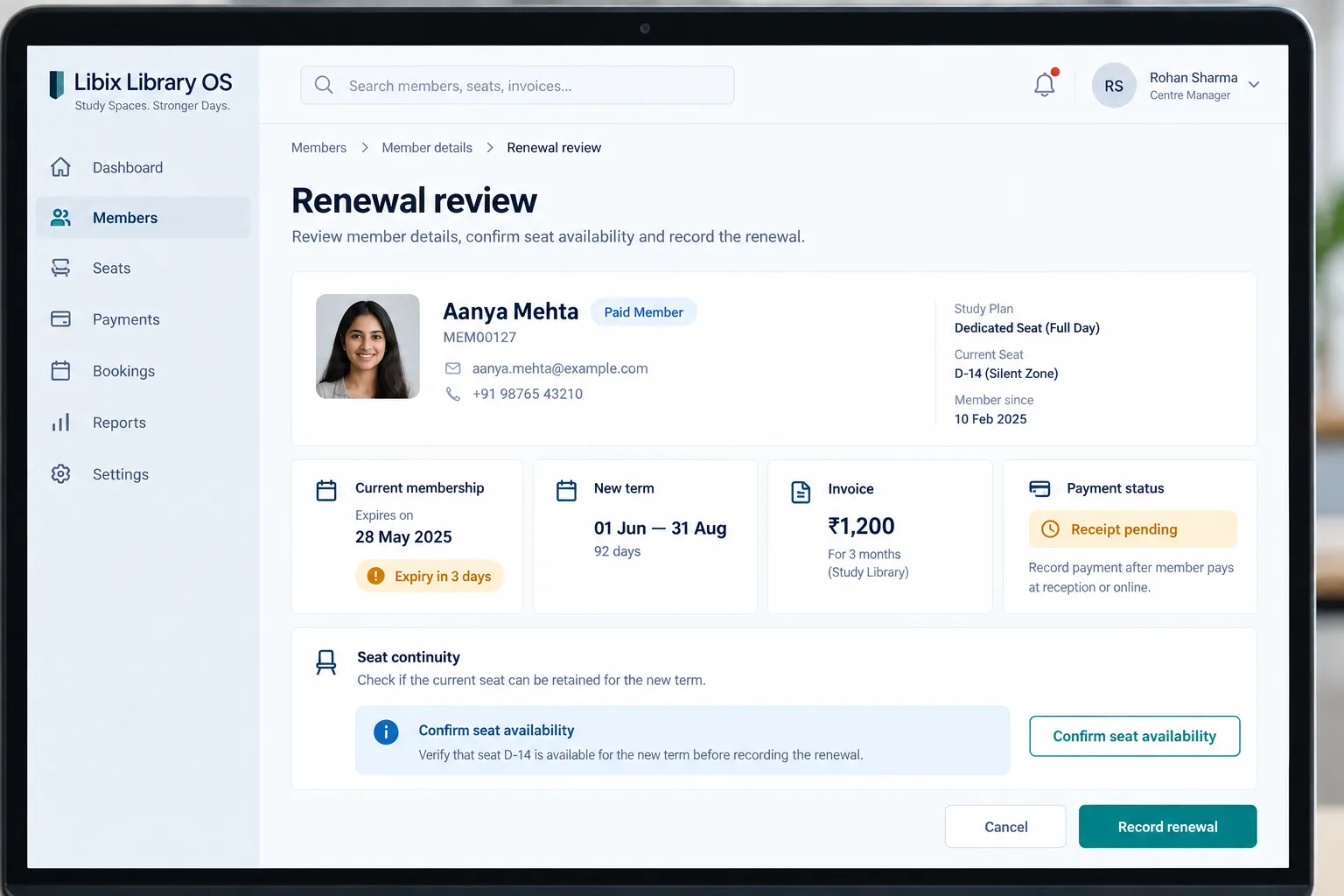1344x896 pixels.
Task: Click the Reports bar chart icon
Action: (x=60, y=423)
